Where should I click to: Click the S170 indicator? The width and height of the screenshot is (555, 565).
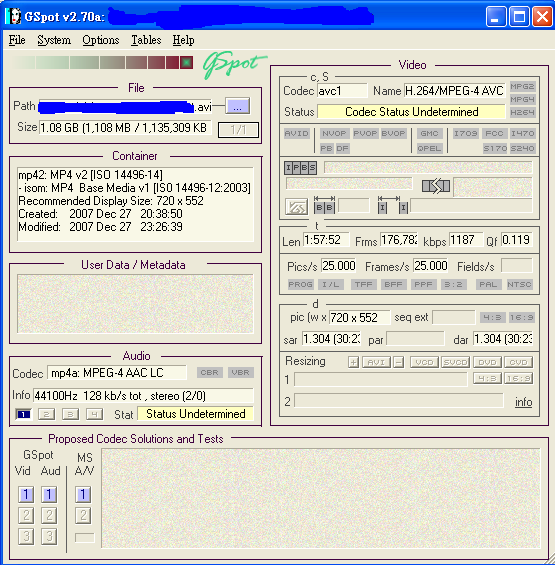495,148
